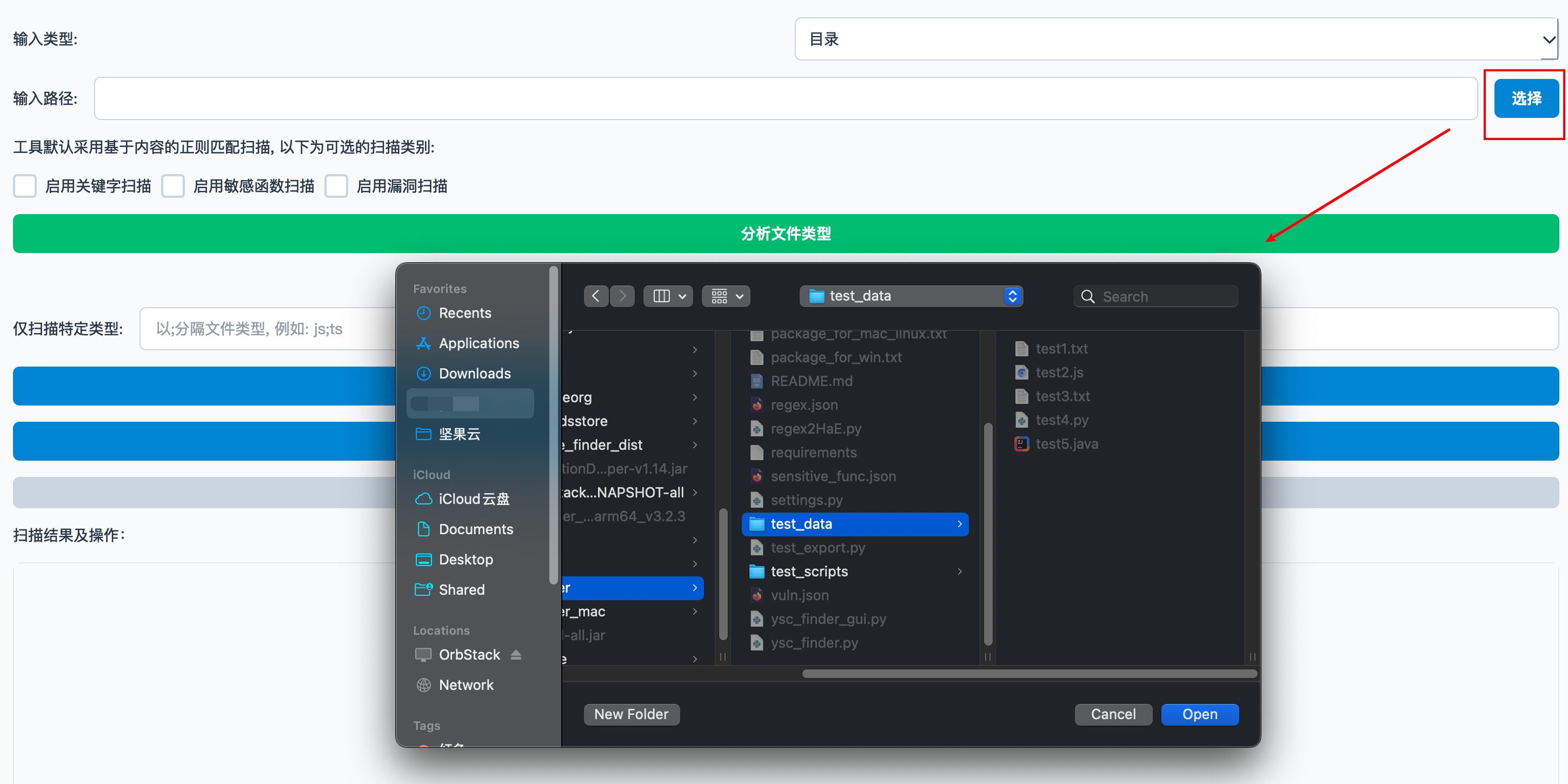Enable 启用关键字扫描 checkbox

(25, 186)
